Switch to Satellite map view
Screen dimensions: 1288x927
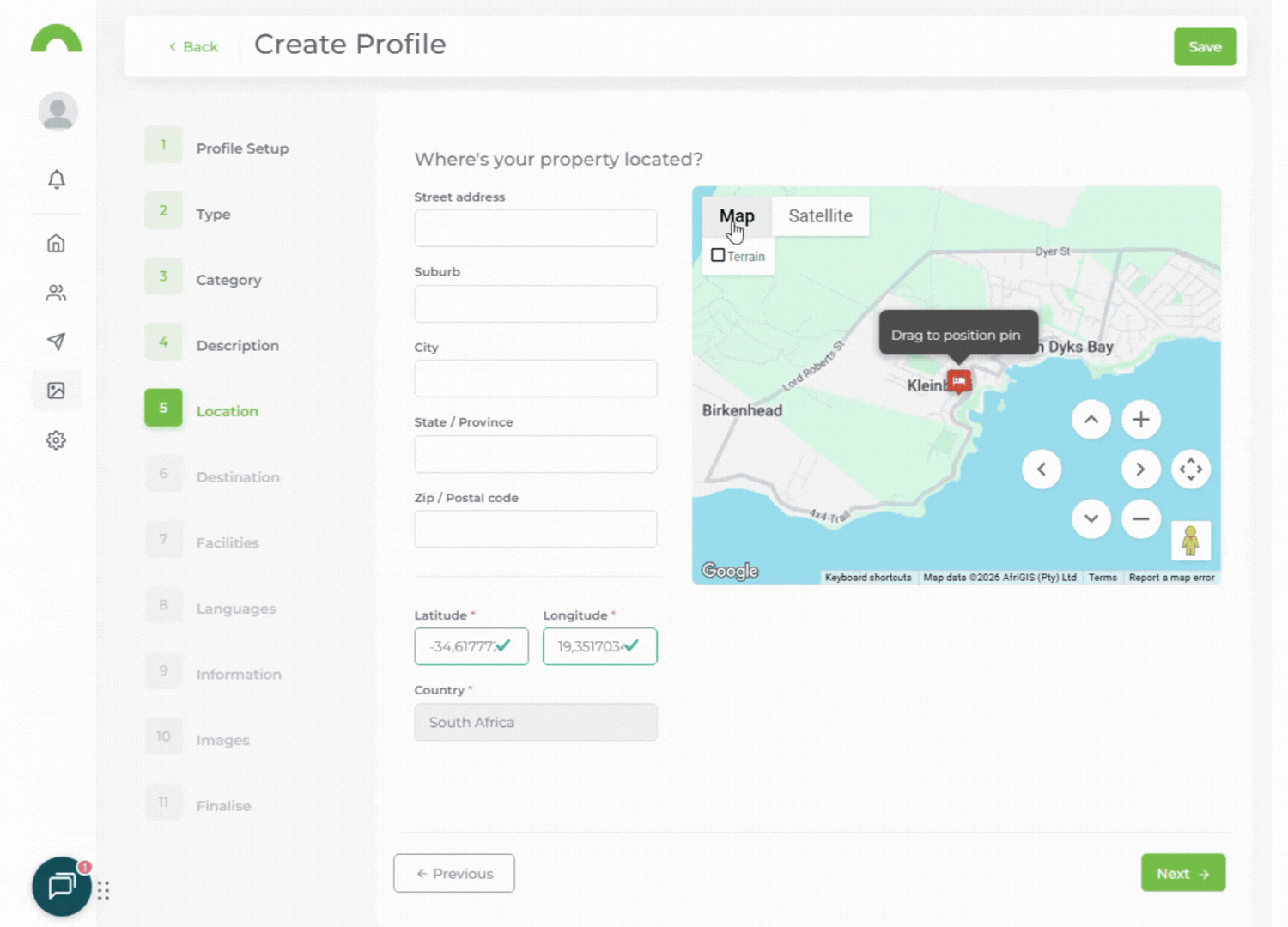click(820, 216)
